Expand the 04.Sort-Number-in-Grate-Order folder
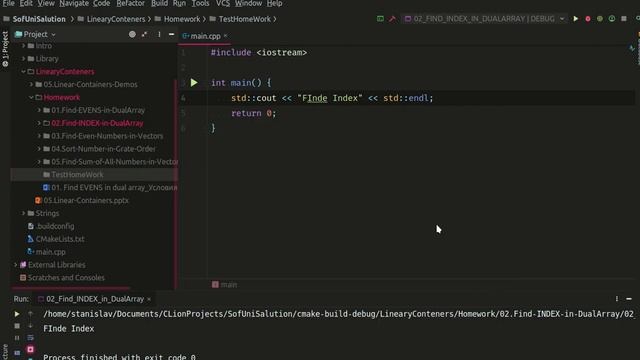The image size is (640, 360). (x=39, y=149)
